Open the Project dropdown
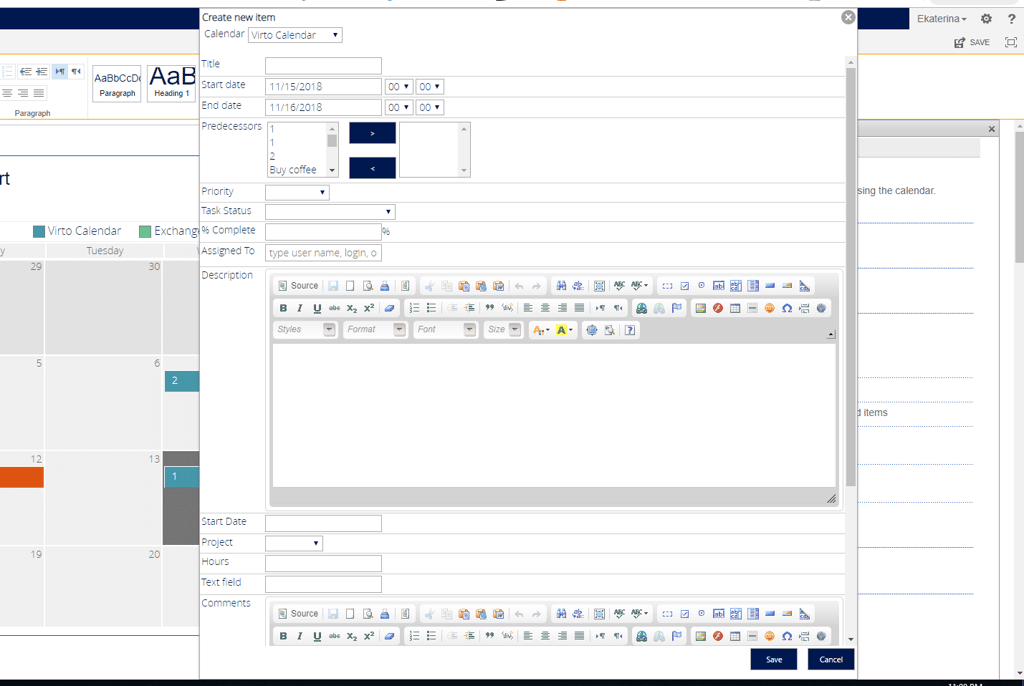The width and height of the screenshot is (1024, 686). click(294, 543)
